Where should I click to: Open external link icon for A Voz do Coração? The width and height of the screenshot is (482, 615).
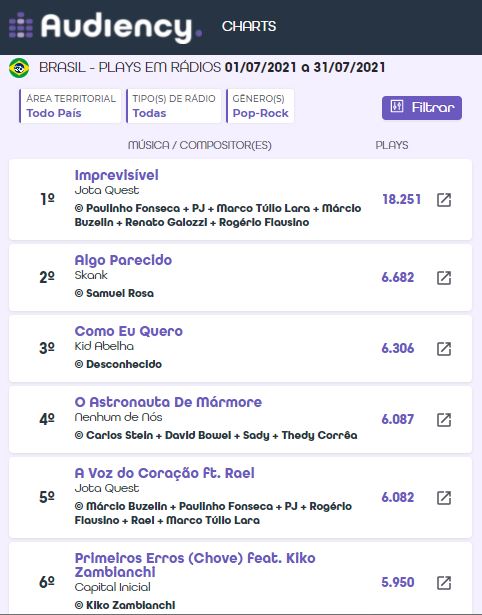coord(444,498)
